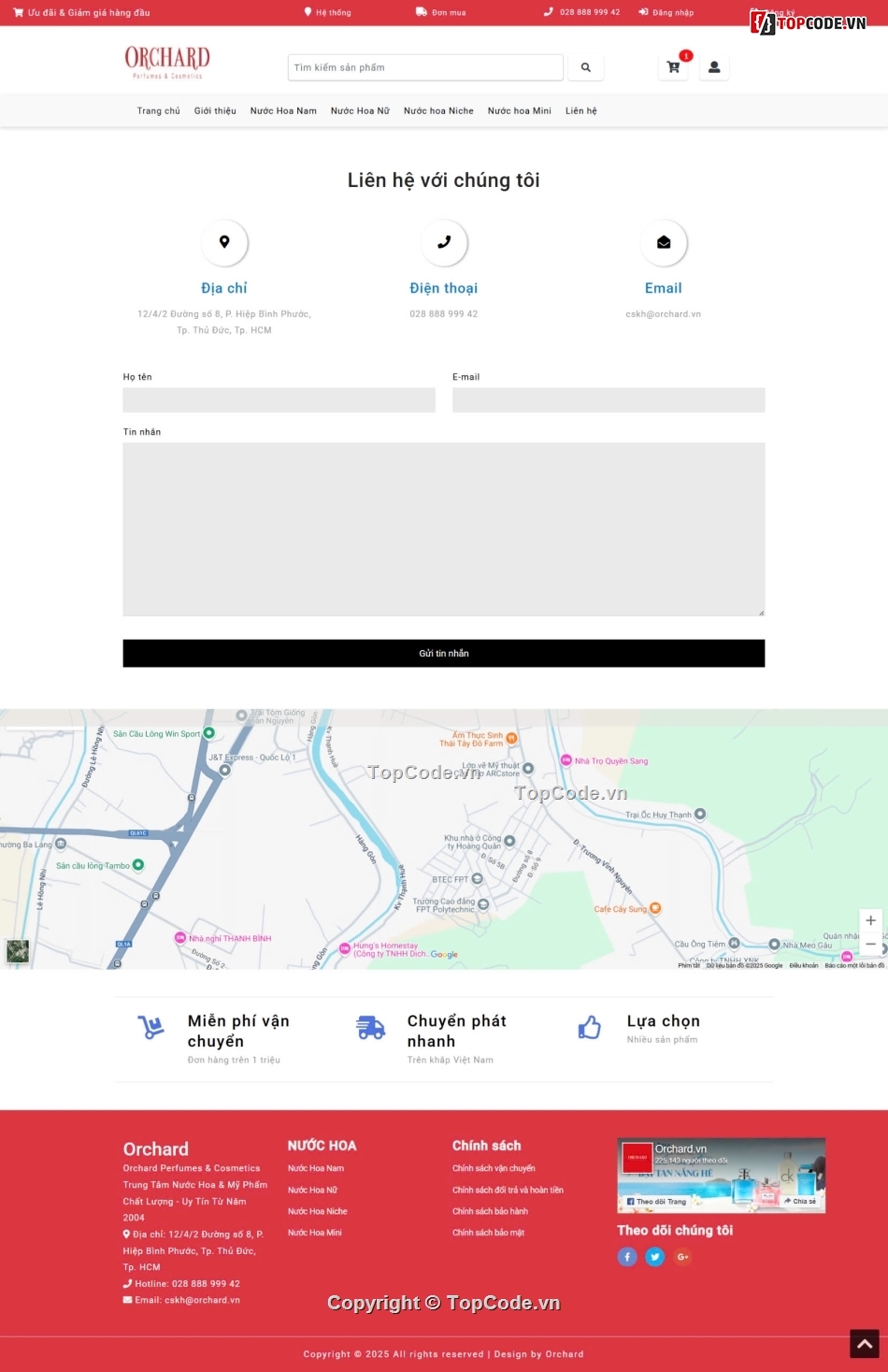Viewport: 888px width, 1372px height.
Task: Open the user account icon
Action: click(714, 67)
